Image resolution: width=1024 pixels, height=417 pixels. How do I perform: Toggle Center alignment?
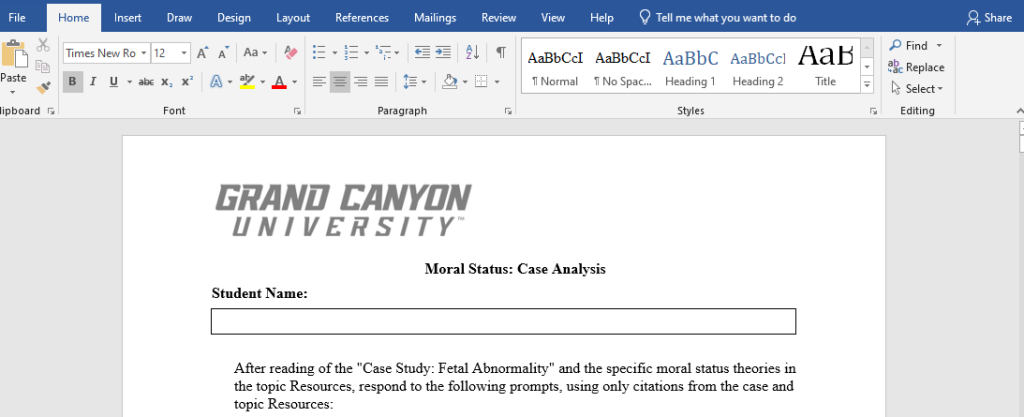(340, 82)
